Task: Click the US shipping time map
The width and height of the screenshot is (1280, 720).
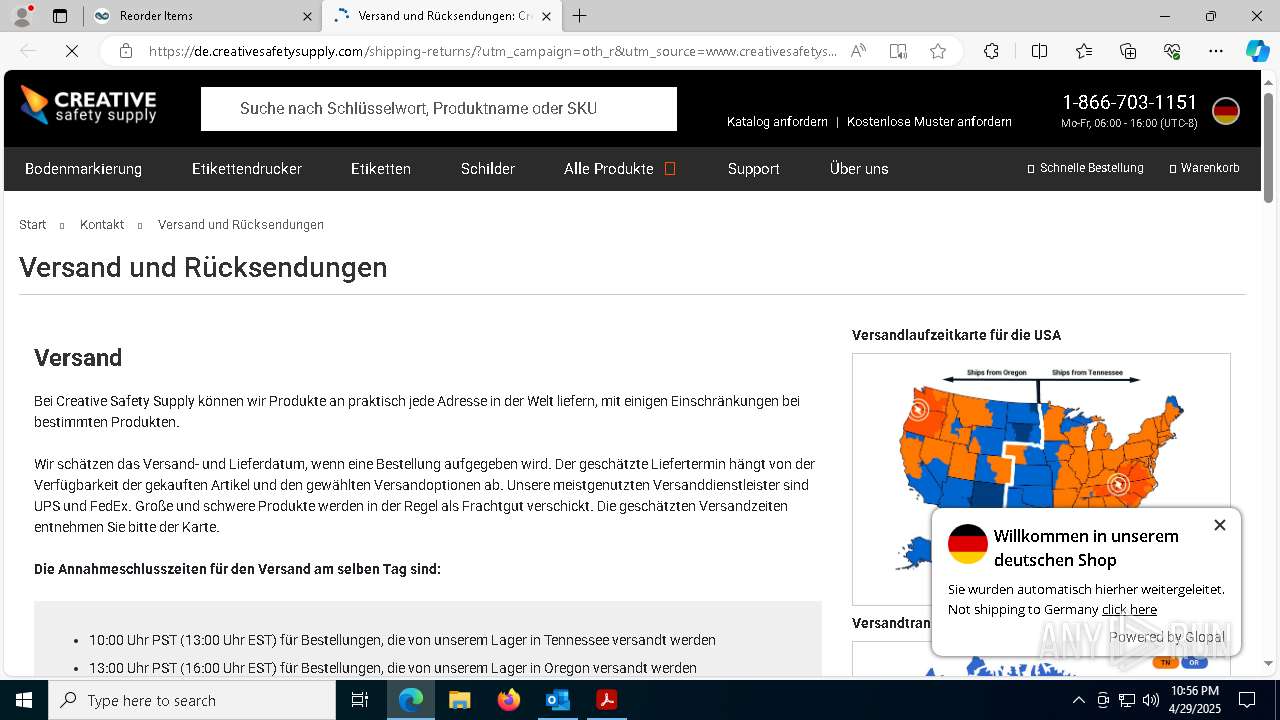Action: (1041, 479)
